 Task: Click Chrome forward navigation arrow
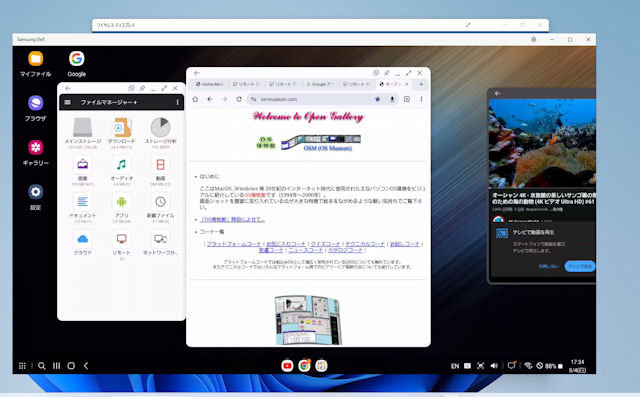pos(224,99)
